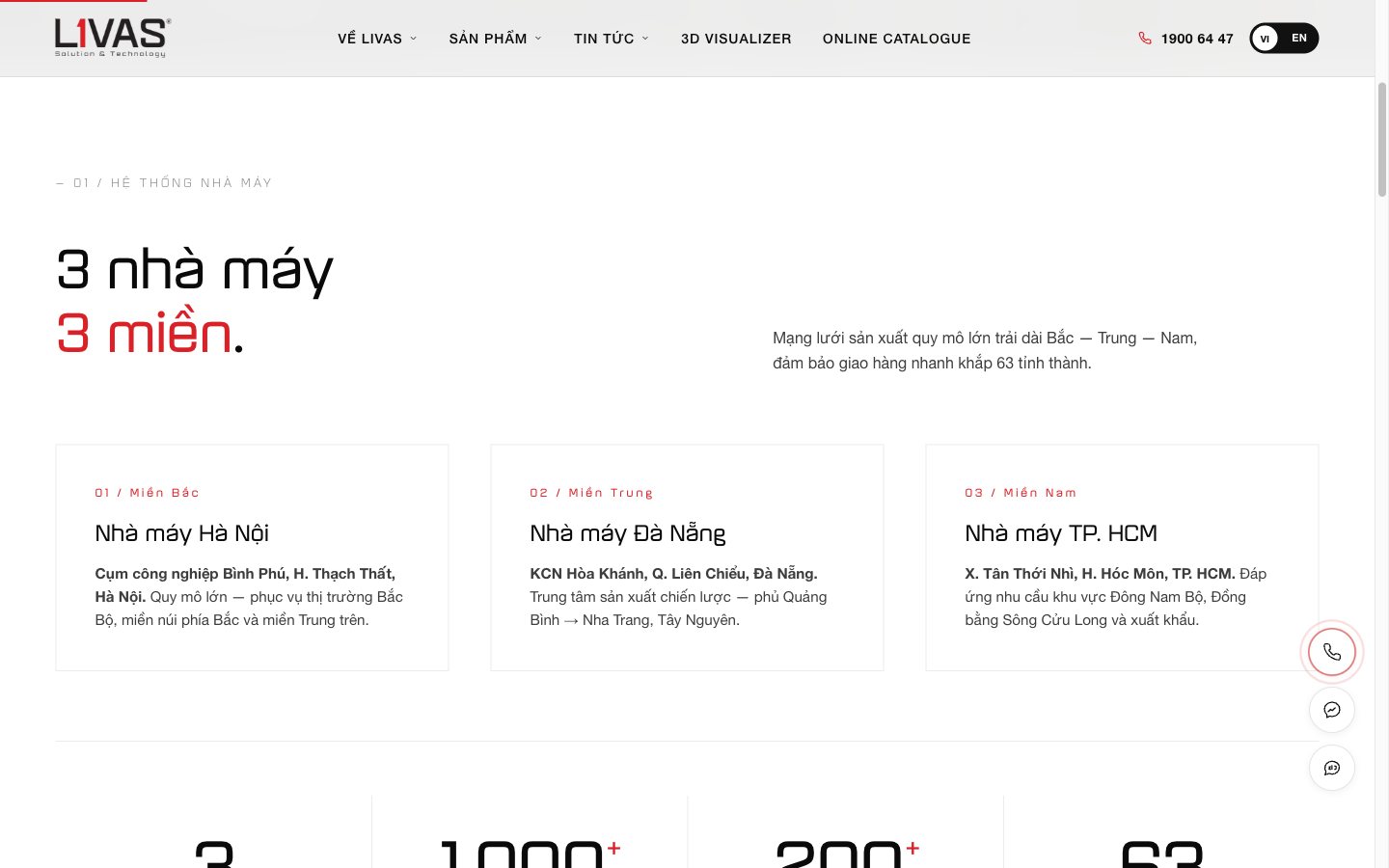Click 'KCN Hòa Khánh, Q. Liên Chiểu' address text

click(x=673, y=574)
